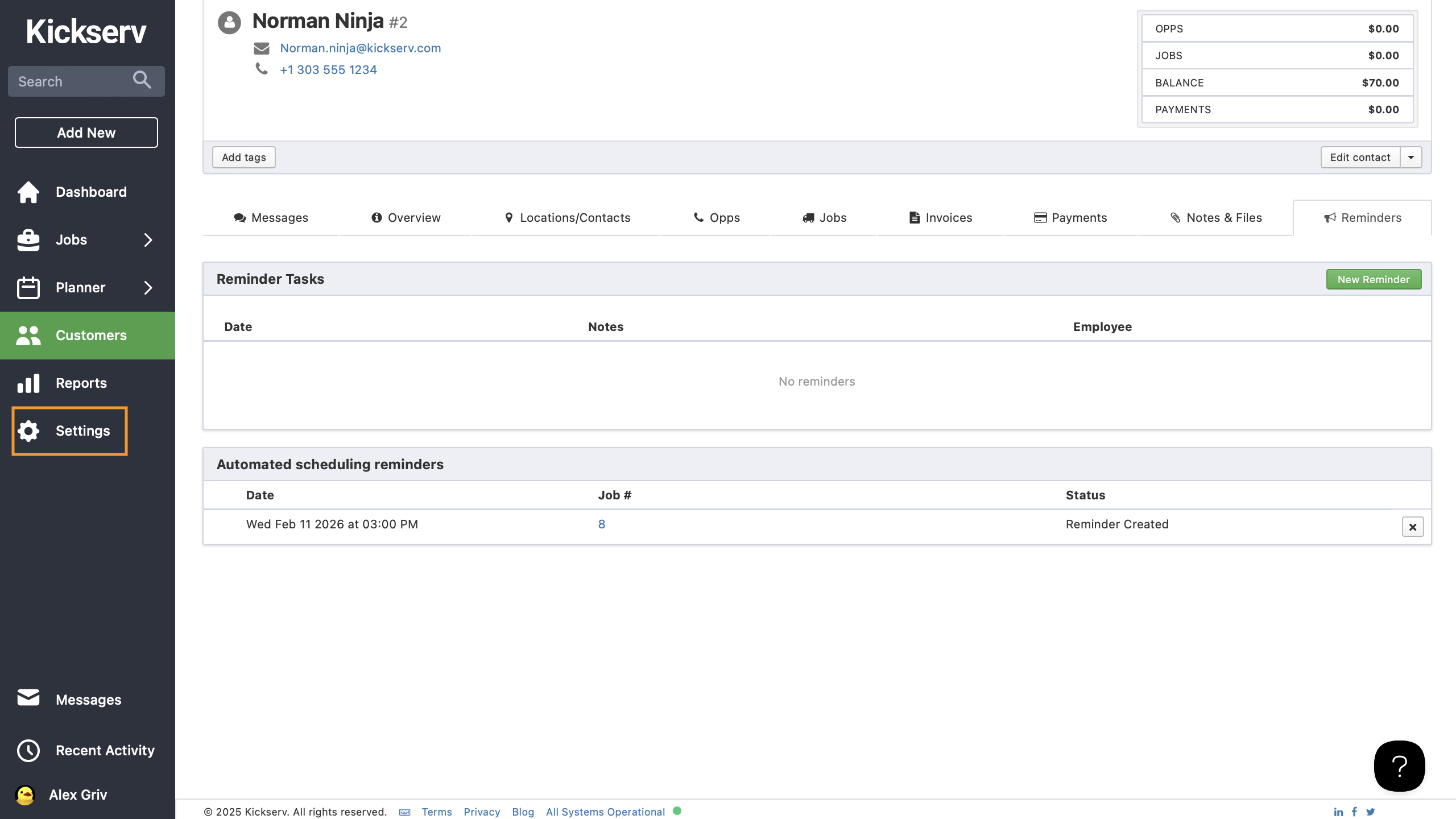Open the Planner calendar icon
The width and height of the screenshot is (1456, 819).
click(28, 287)
